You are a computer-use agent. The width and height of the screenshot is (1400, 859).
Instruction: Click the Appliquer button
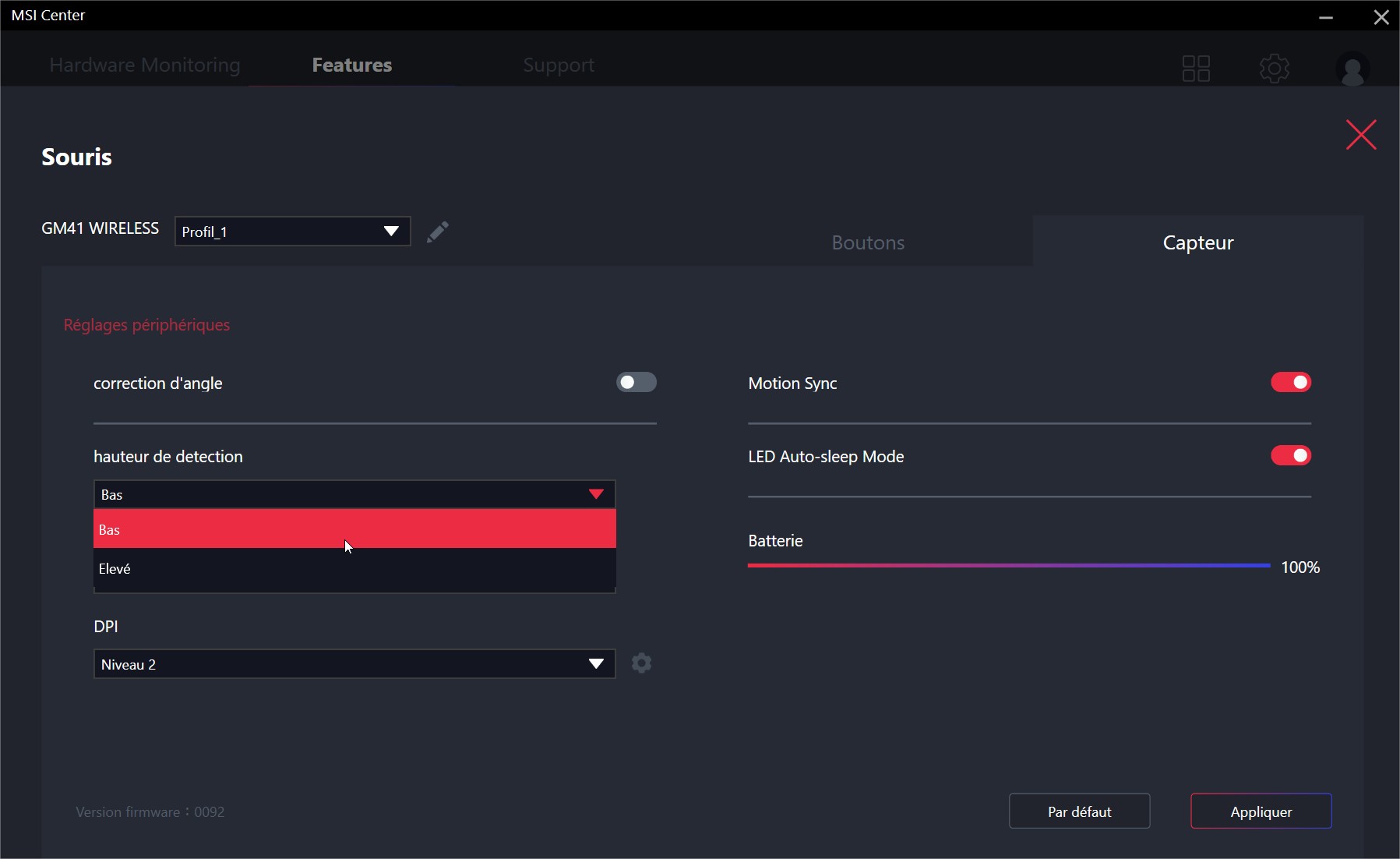point(1261,811)
